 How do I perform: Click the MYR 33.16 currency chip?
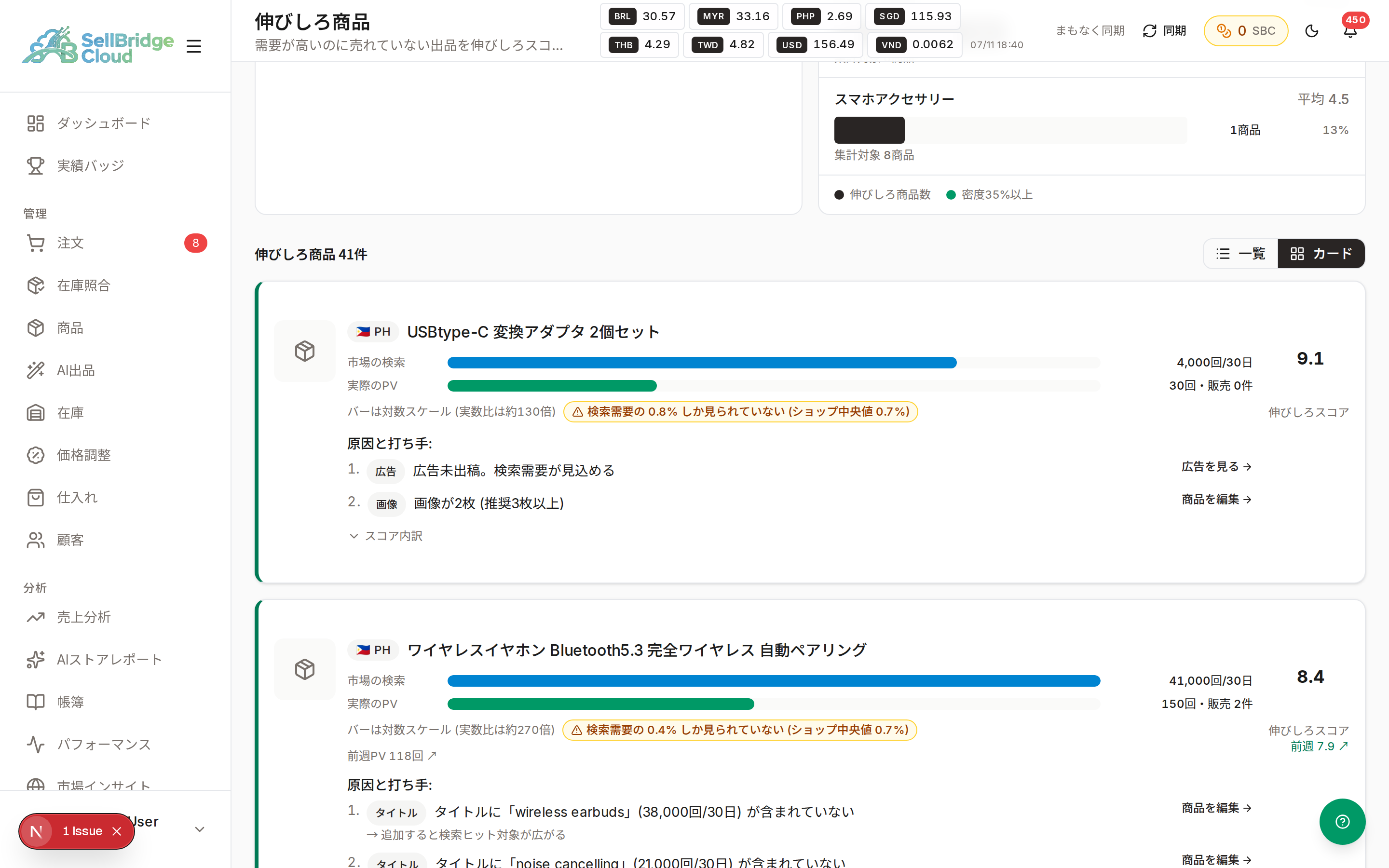(x=733, y=16)
